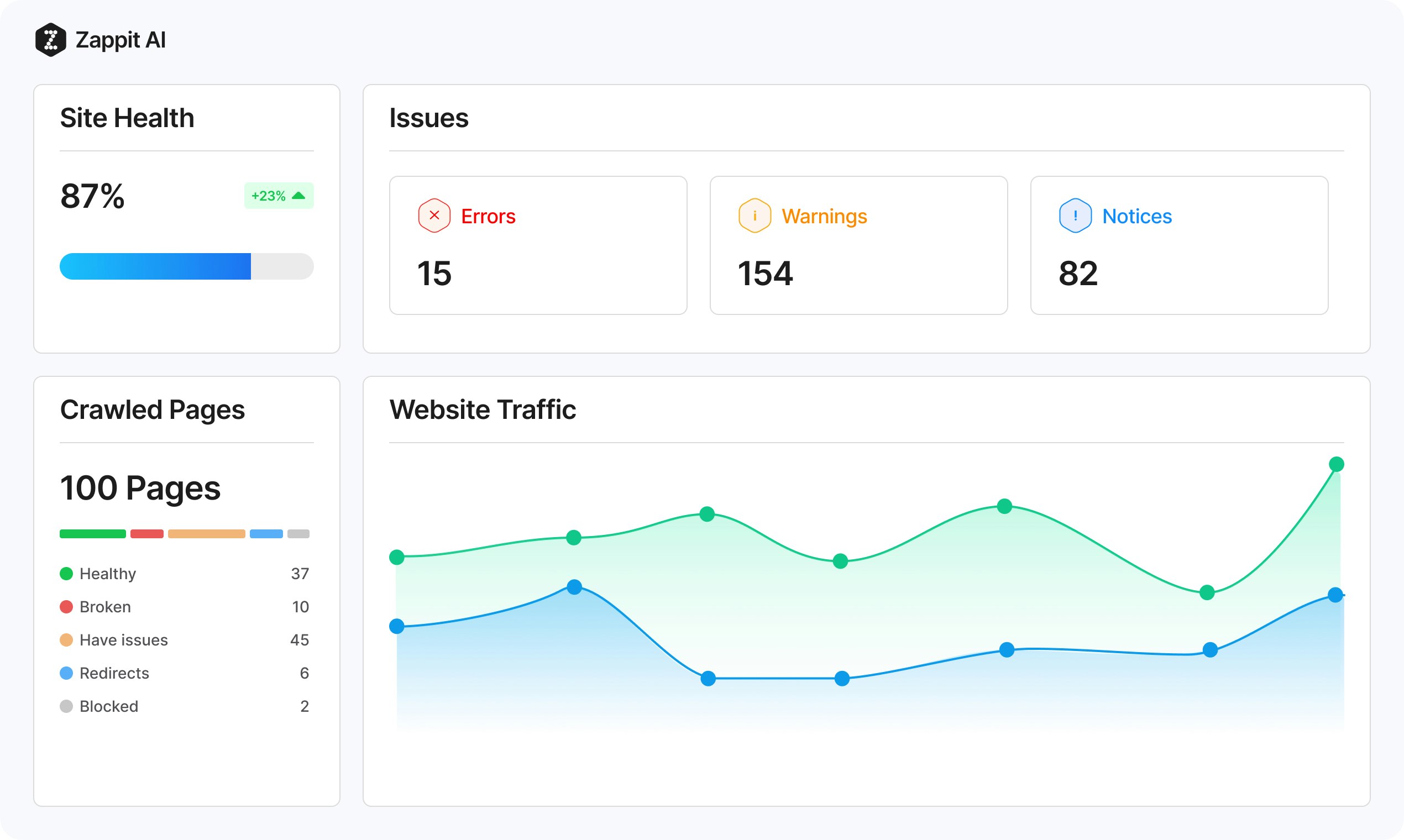Open the Warnings card showing 154
1404x840 pixels.
pos(858,245)
